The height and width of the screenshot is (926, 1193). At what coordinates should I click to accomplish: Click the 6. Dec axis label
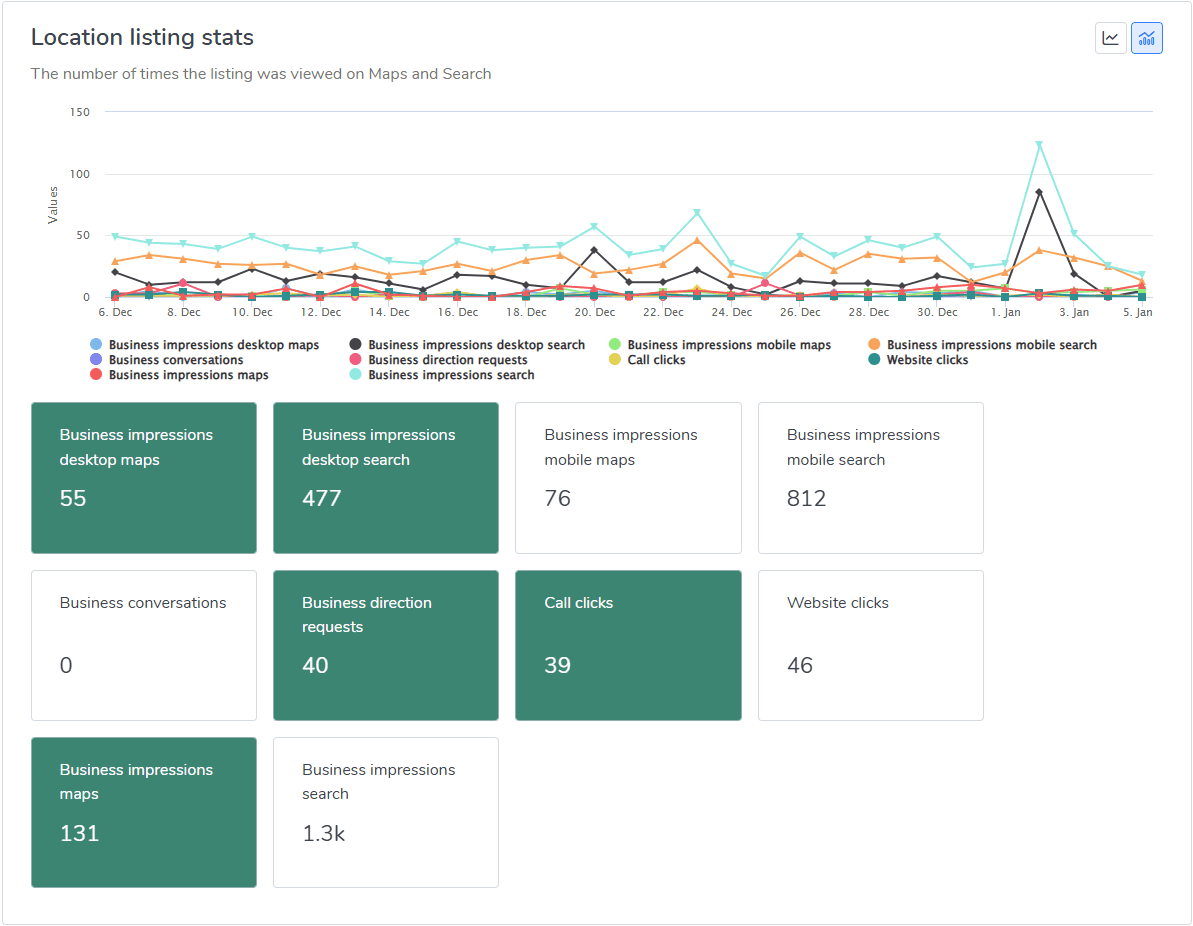click(116, 312)
